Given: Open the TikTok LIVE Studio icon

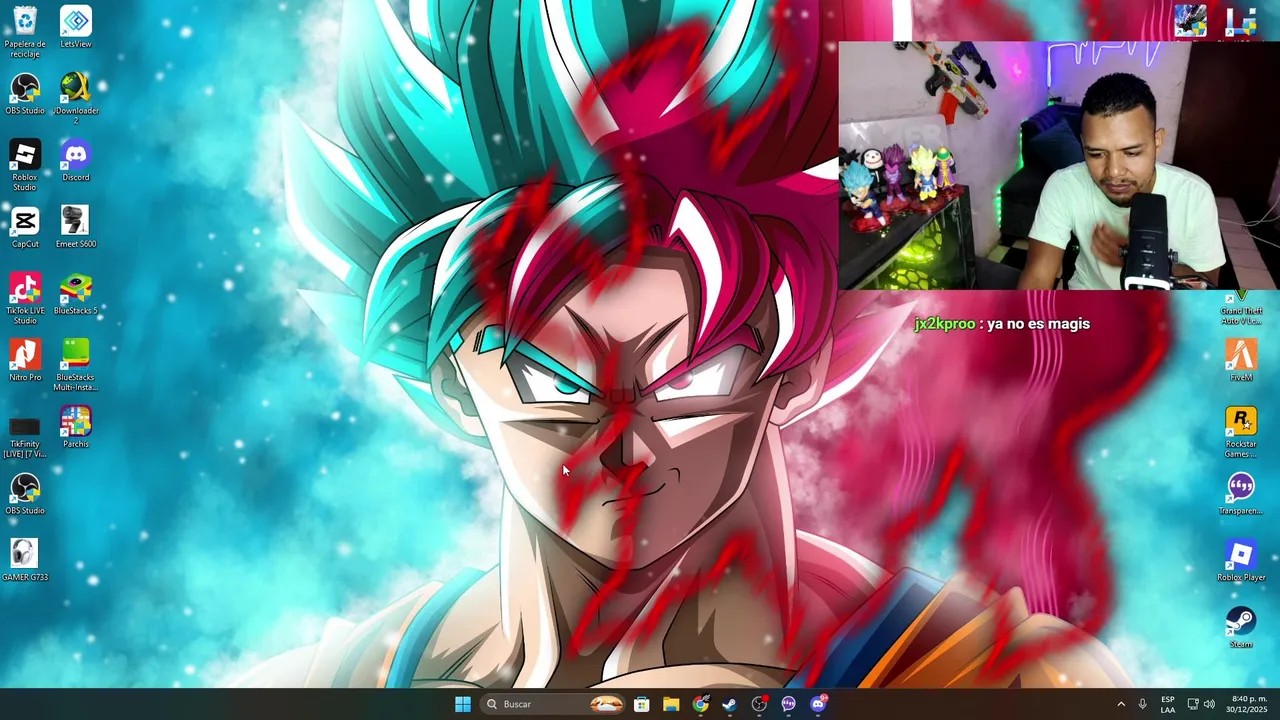Looking at the screenshot, I should click(25, 298).
